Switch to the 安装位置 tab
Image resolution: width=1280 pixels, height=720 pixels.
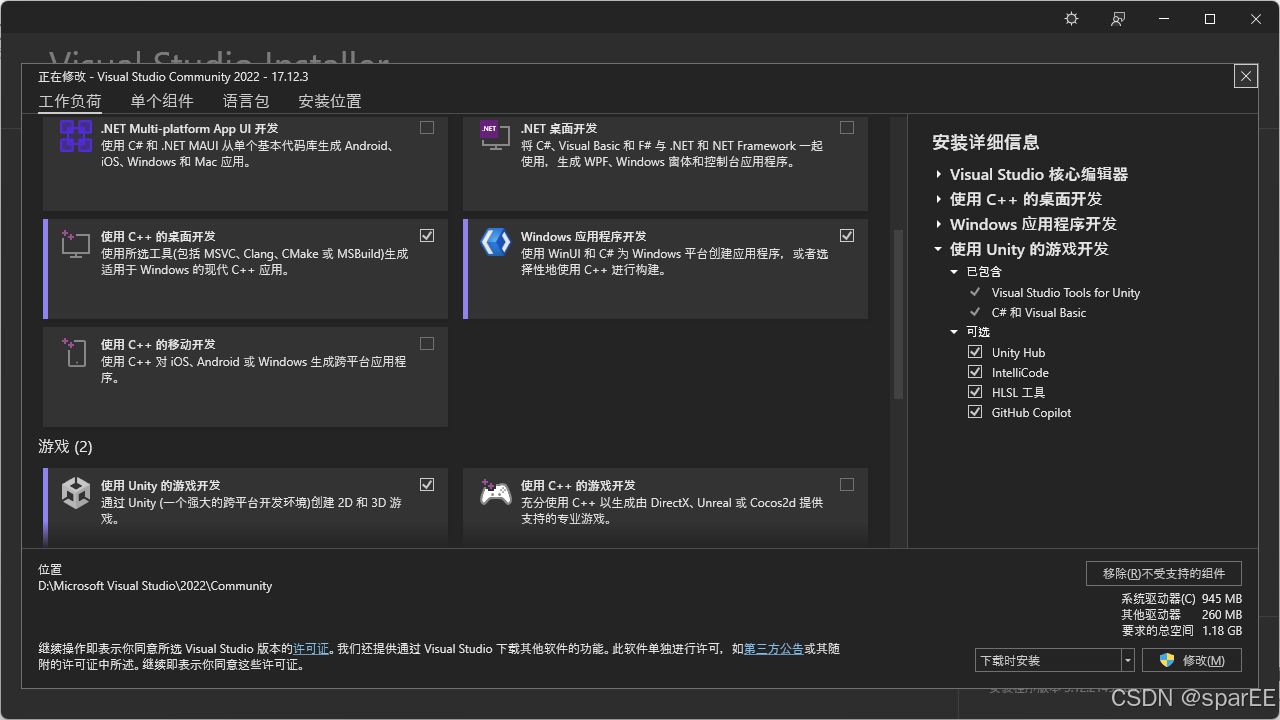330,101
